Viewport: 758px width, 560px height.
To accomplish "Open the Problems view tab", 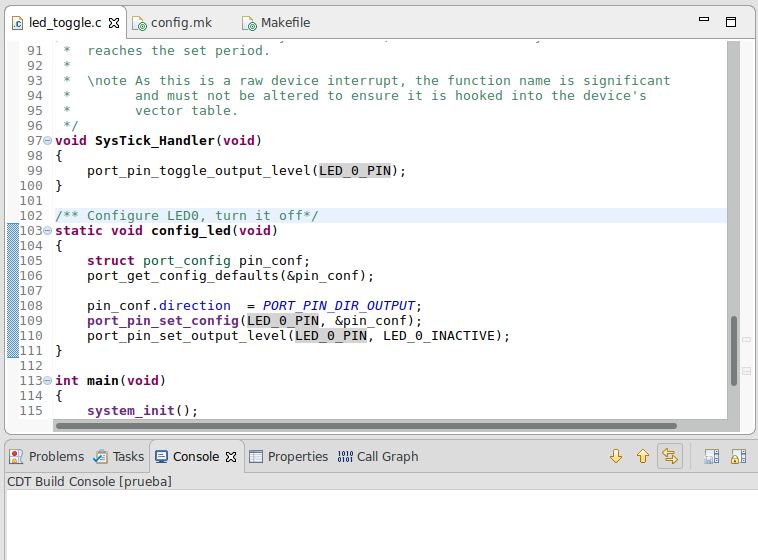I will tap(47, 457).
